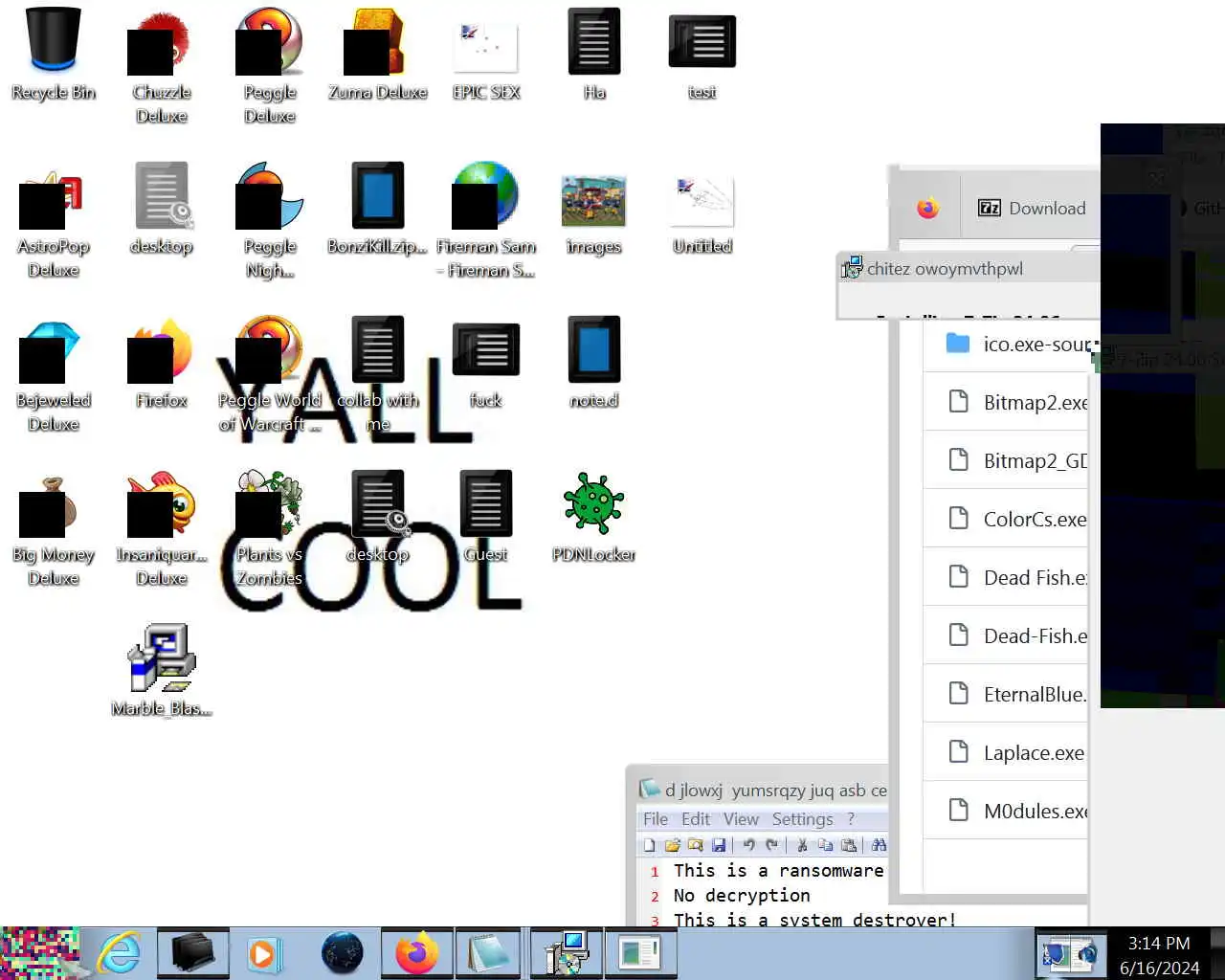Screen dimensions: 1225x980
Task: Open the collab with me file
Action: click(378, 374)
